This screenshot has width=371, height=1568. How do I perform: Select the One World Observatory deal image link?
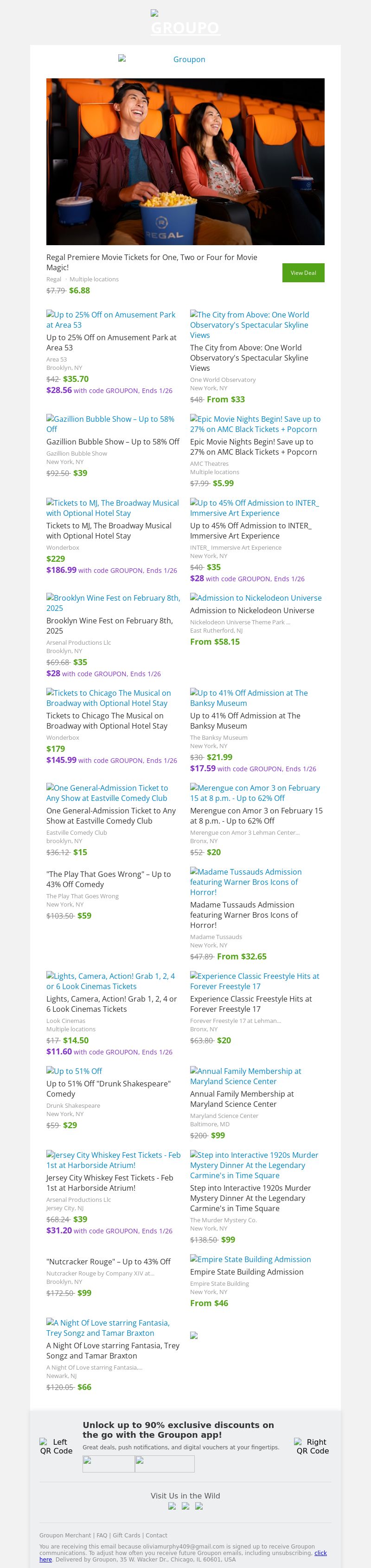click(249, 324)
